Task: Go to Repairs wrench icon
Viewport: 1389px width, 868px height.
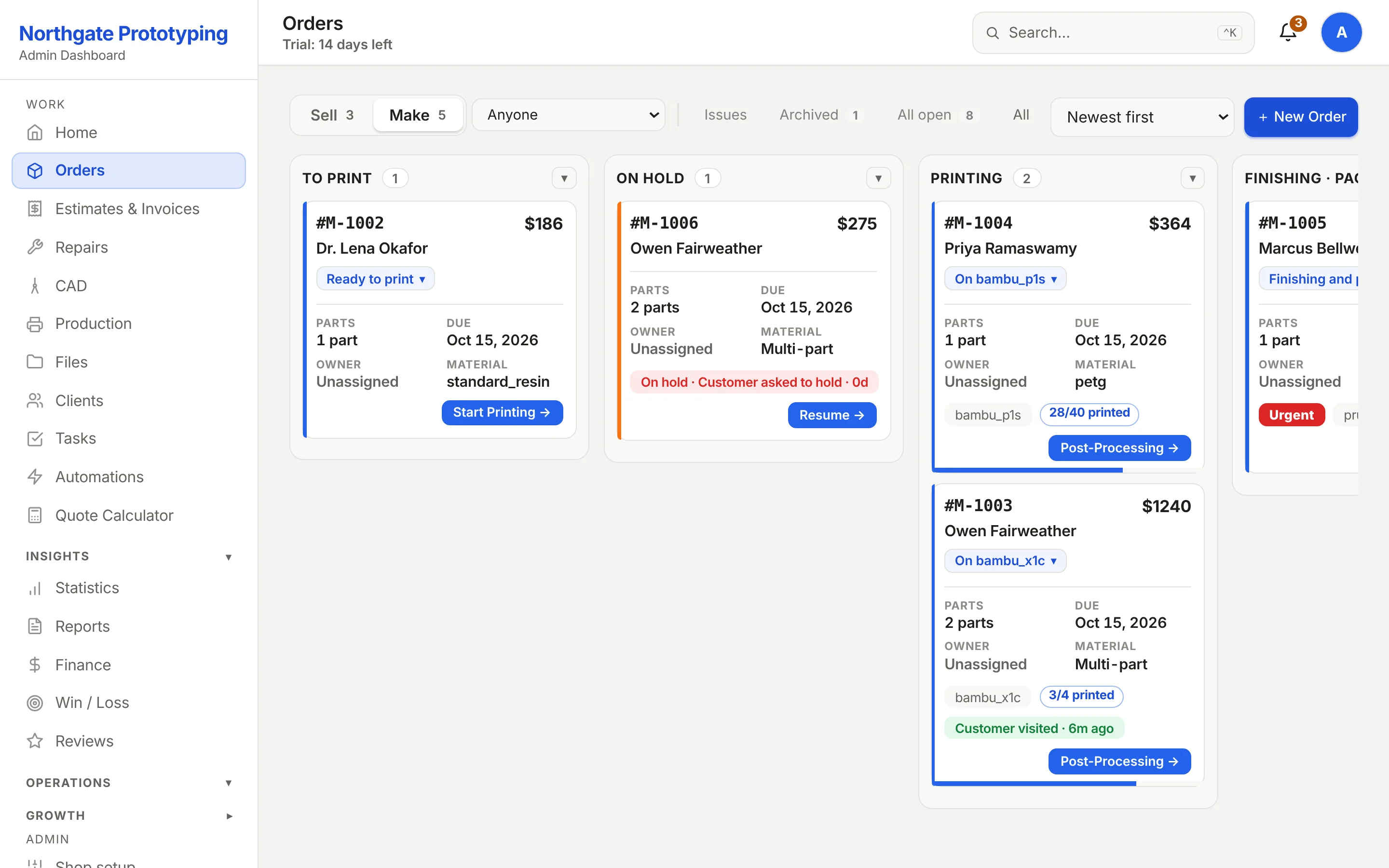Action: 35,247
